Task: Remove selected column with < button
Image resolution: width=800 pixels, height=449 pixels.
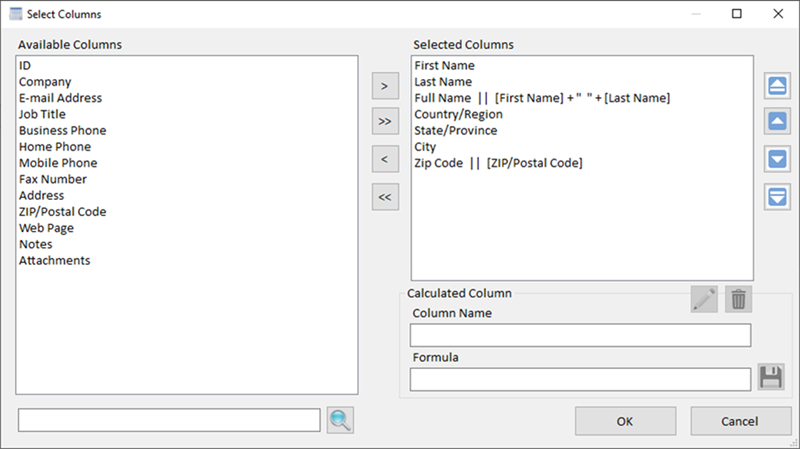Action: pyautogui.click(x=385, y=159)
